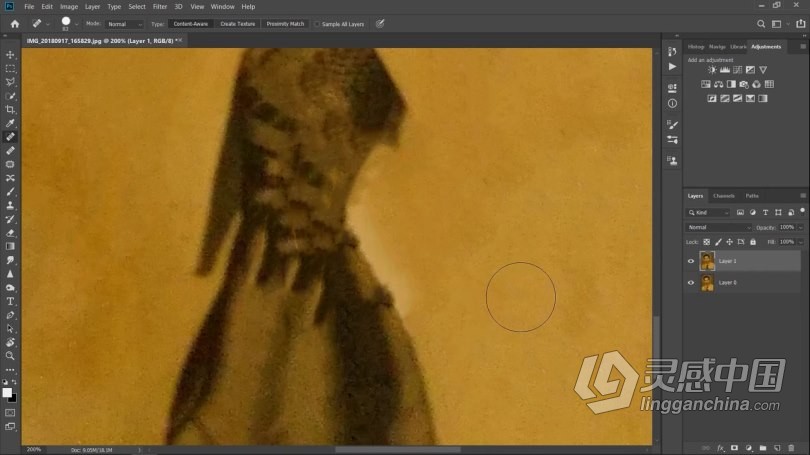Hide Layer 0 visibility eye

691,283
